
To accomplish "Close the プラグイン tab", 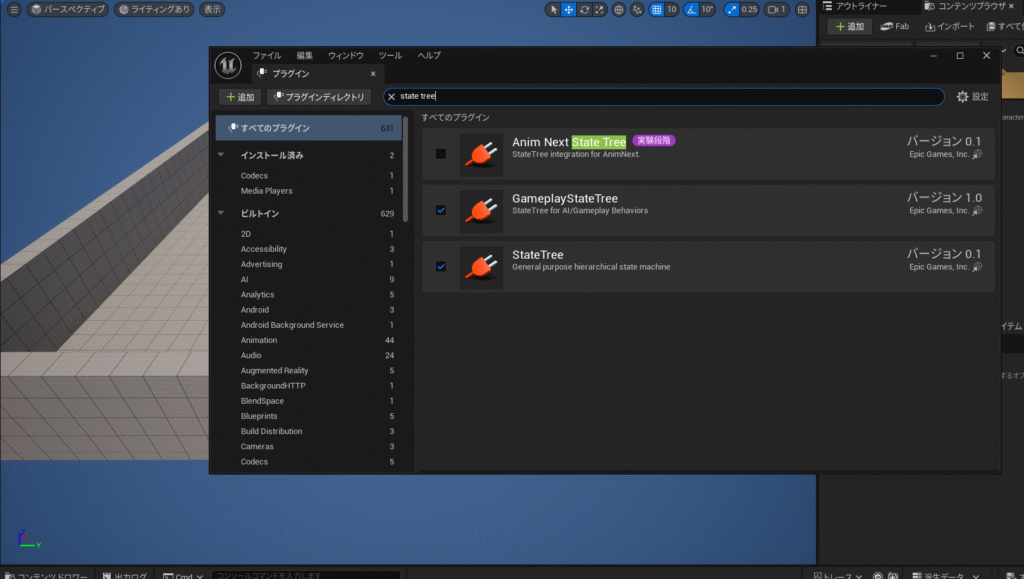I will 373,74.
